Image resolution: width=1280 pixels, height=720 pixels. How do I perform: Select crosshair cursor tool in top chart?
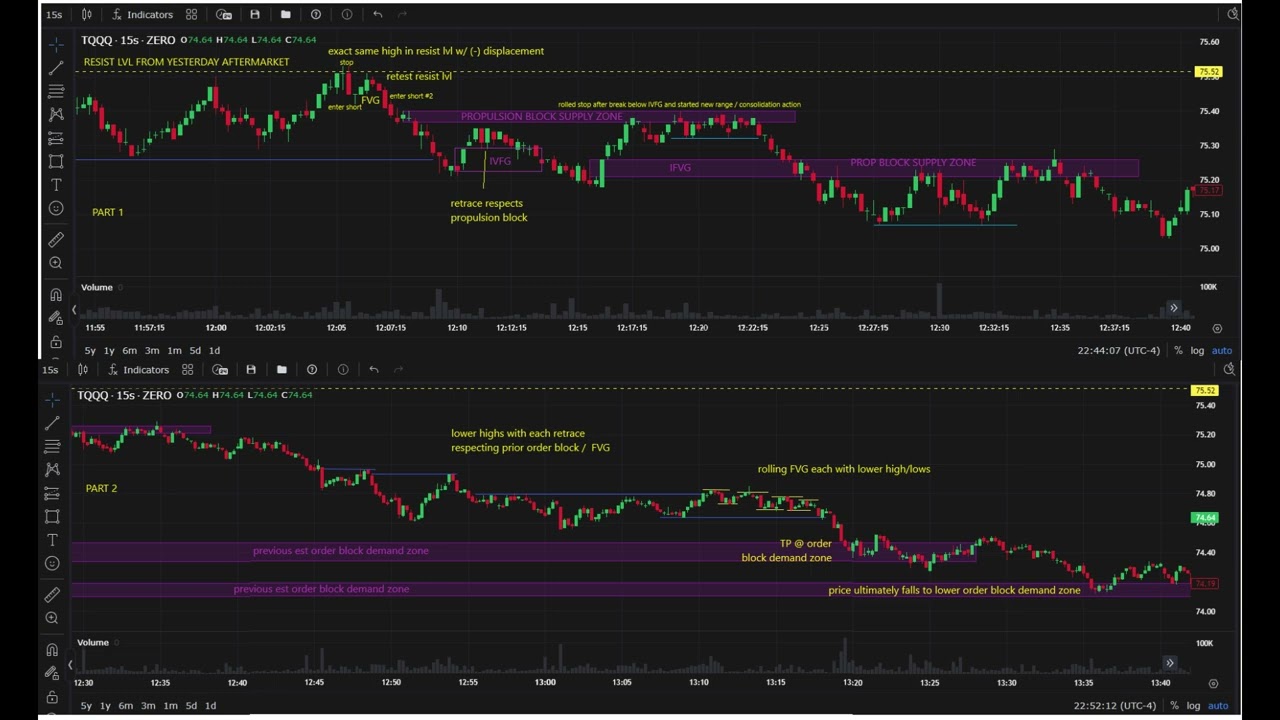[x=56, y=44]
